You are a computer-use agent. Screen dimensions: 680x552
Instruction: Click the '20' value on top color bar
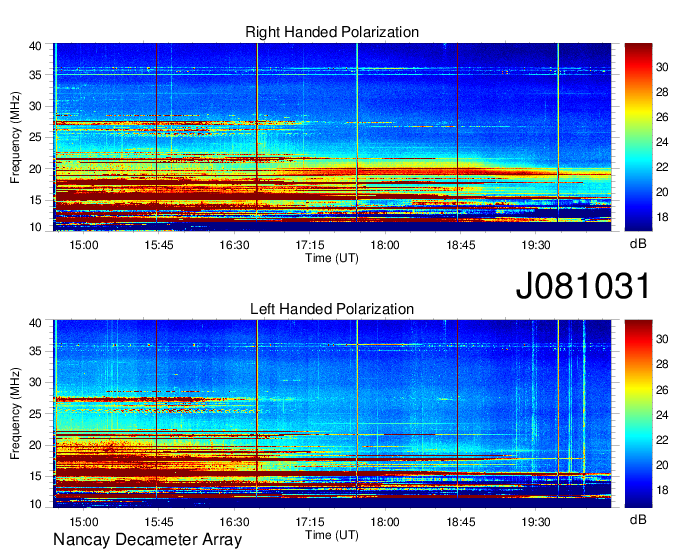662,192
